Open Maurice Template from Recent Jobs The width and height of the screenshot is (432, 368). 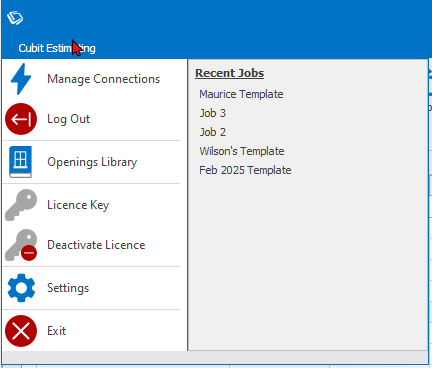point(241,94)
